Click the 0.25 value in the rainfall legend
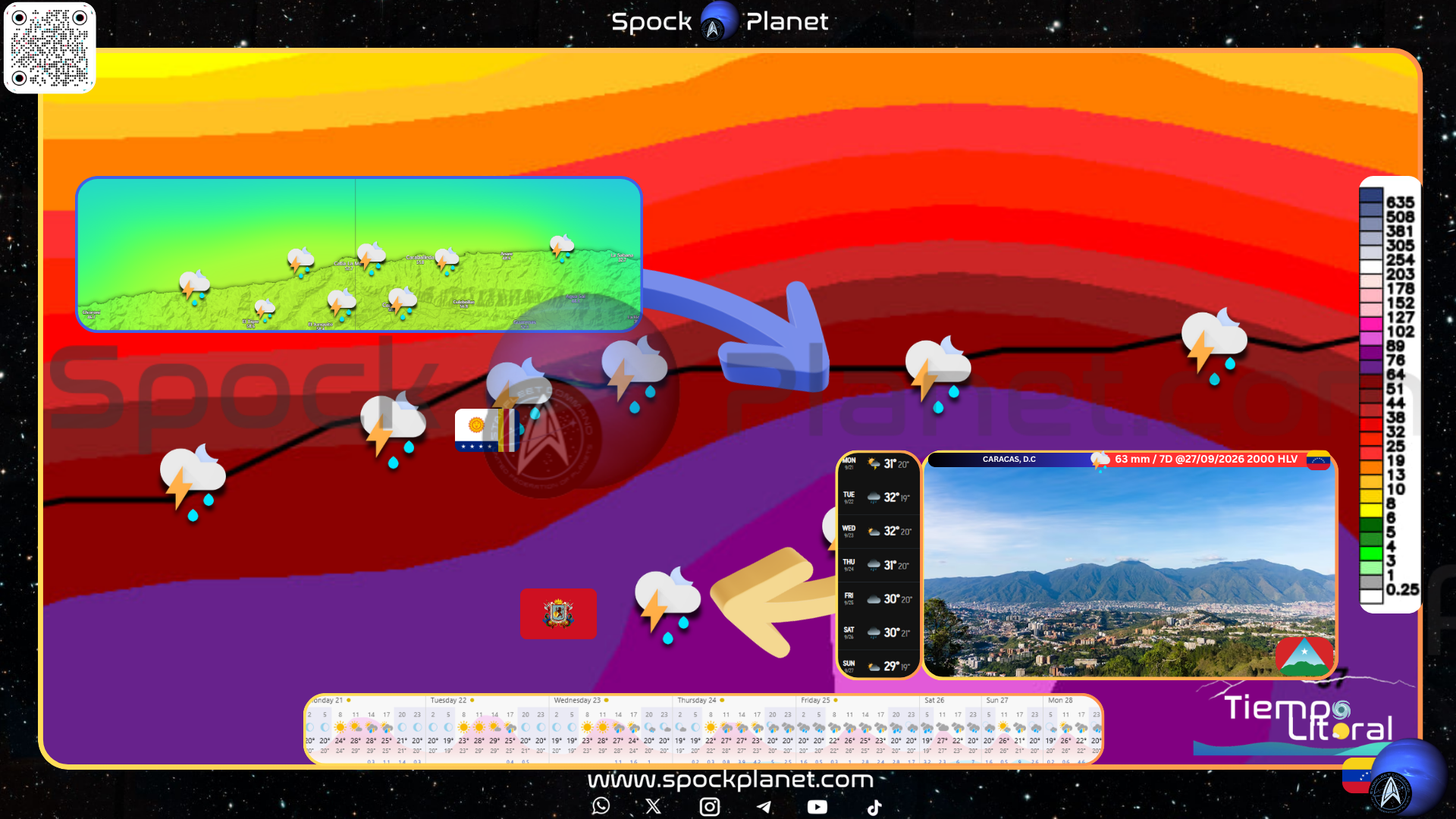1456x819 pixels. pos(1402,589)
